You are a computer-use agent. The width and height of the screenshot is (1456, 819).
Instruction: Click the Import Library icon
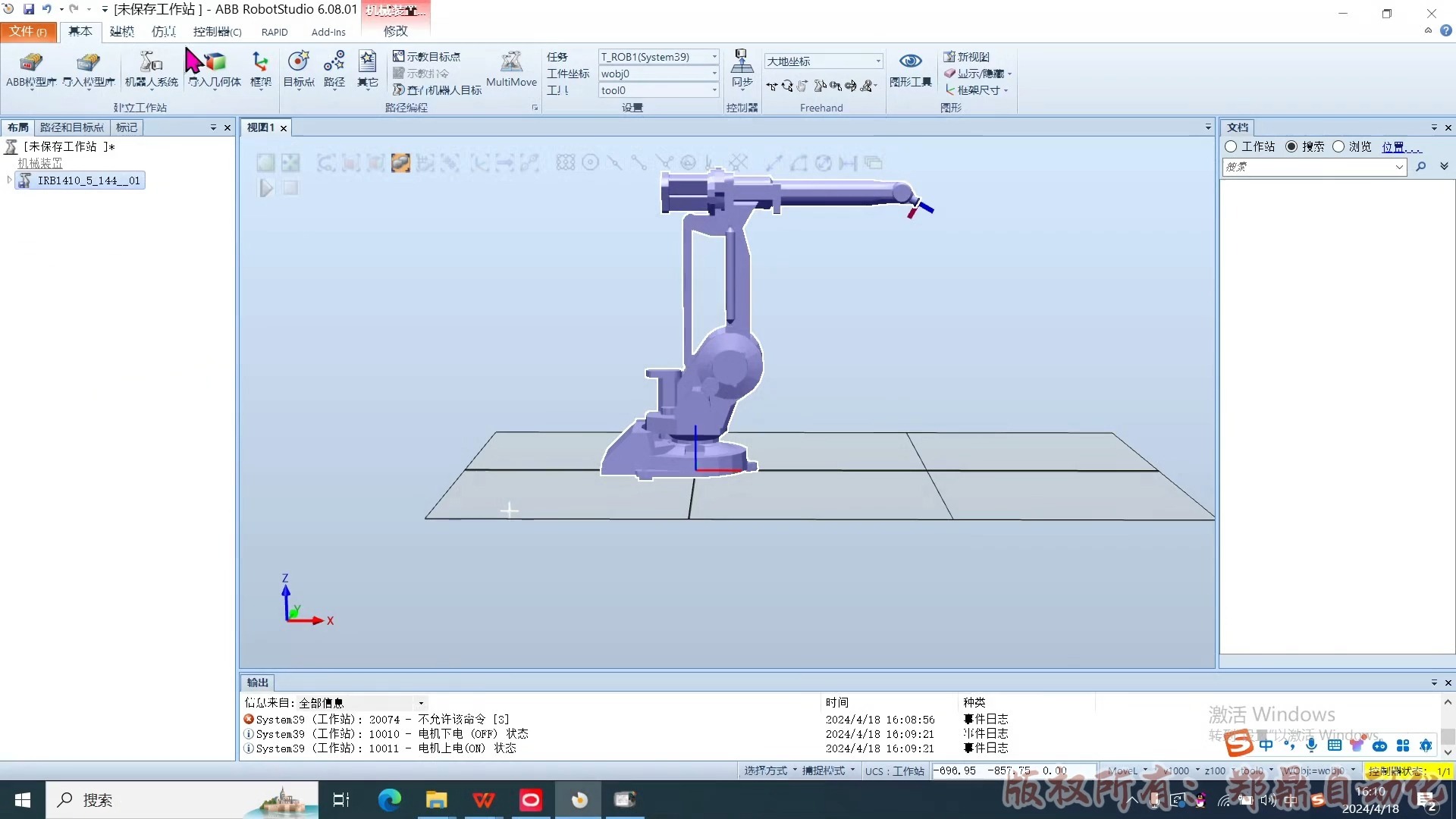(x=89, y=62)
